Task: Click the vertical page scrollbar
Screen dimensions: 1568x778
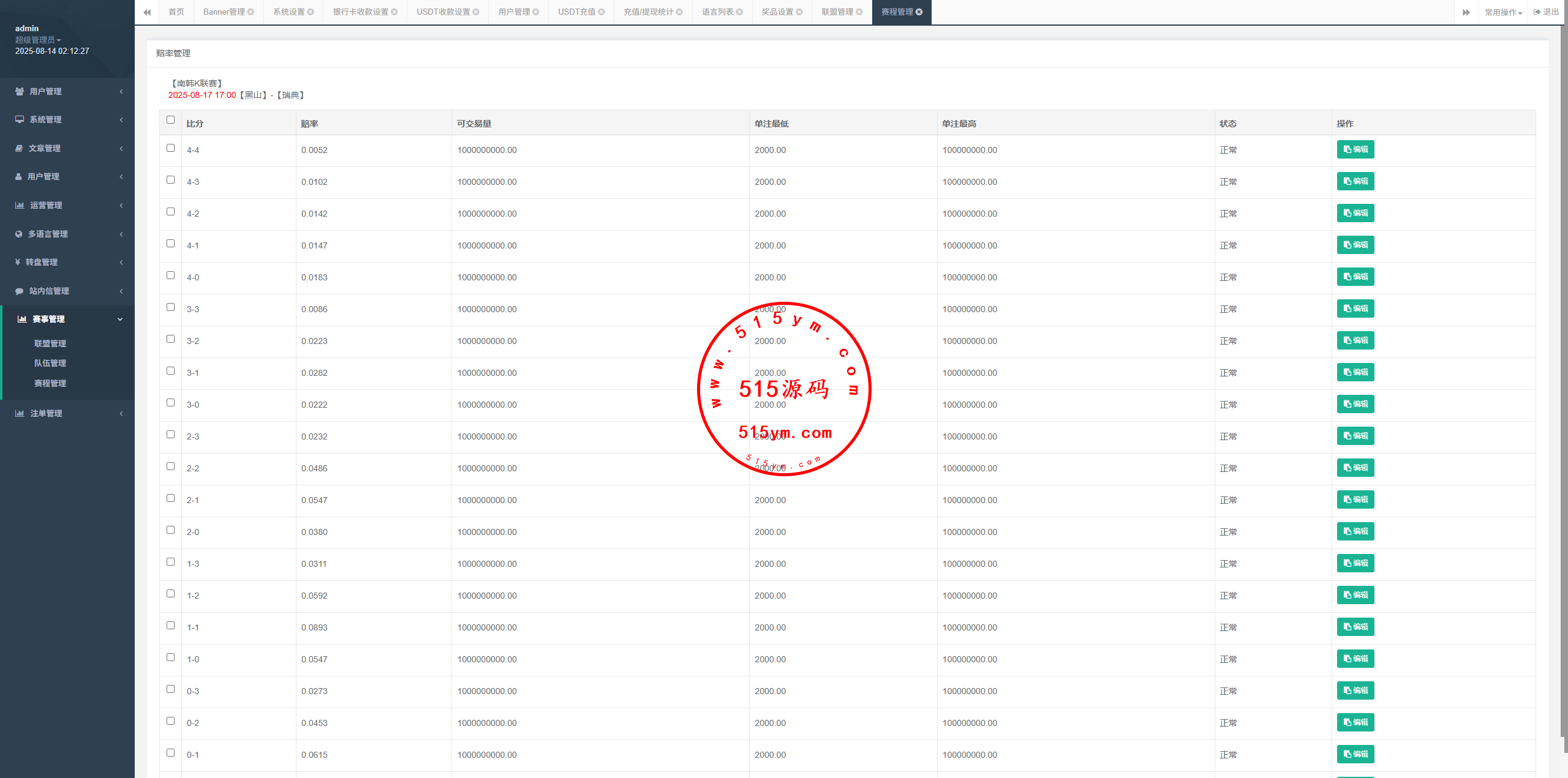Action: [1564, 367]
